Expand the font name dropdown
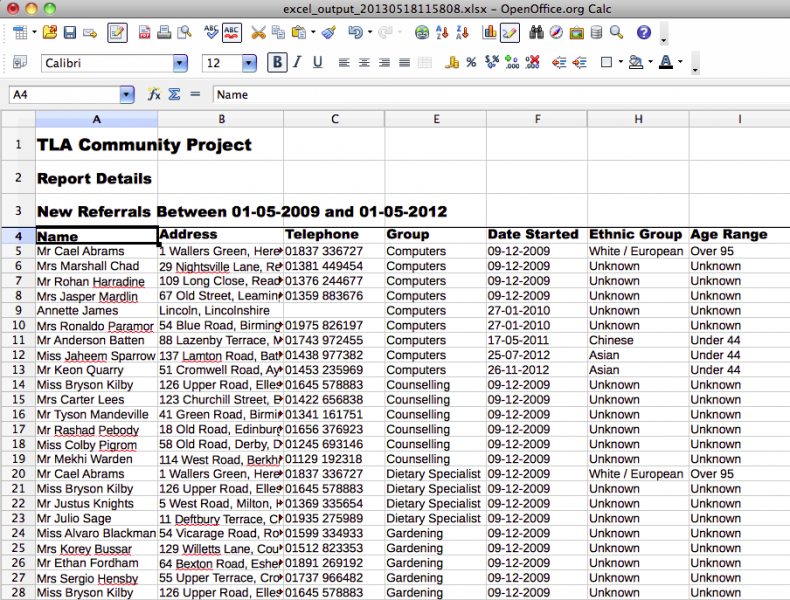 click(x=180, y=63)
